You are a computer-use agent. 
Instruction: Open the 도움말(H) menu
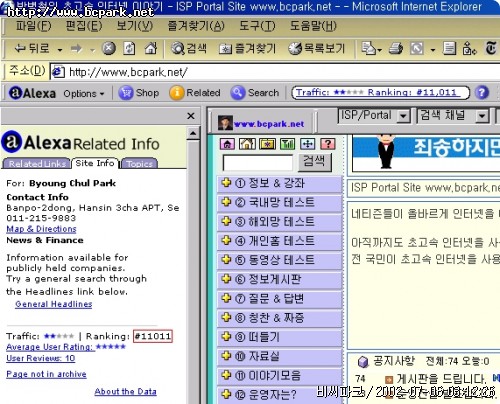[x=313, y=26]
